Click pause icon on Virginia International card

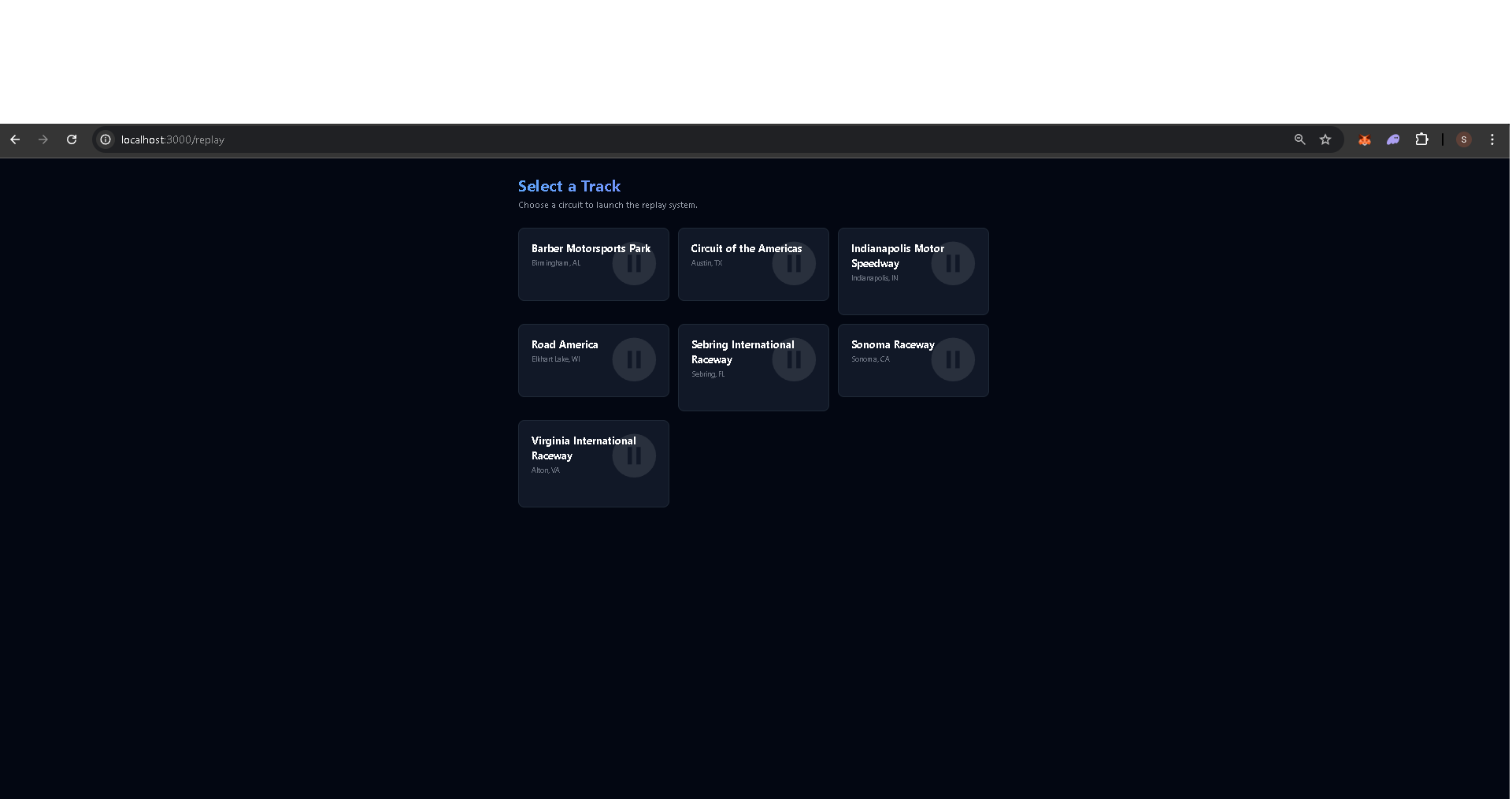(x=634, y=455)
